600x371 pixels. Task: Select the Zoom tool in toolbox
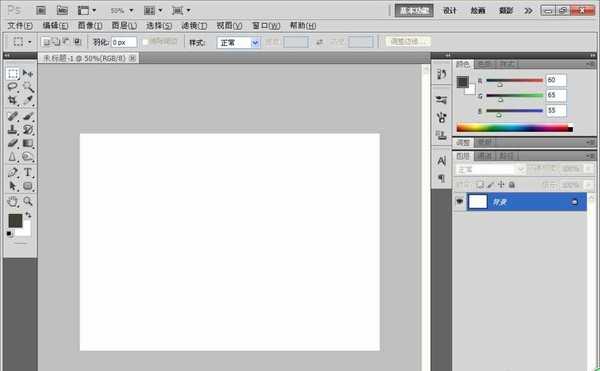[x=28, y=201]
